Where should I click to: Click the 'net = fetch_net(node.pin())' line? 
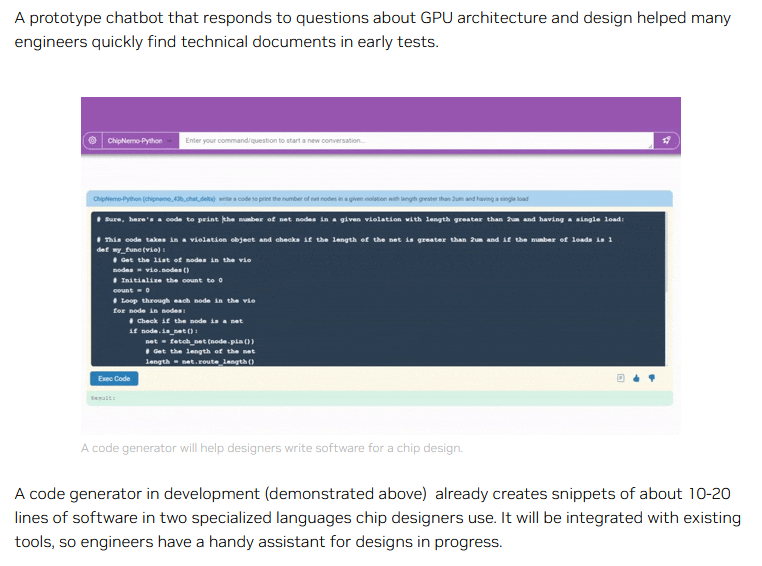[x=200, y=342]
